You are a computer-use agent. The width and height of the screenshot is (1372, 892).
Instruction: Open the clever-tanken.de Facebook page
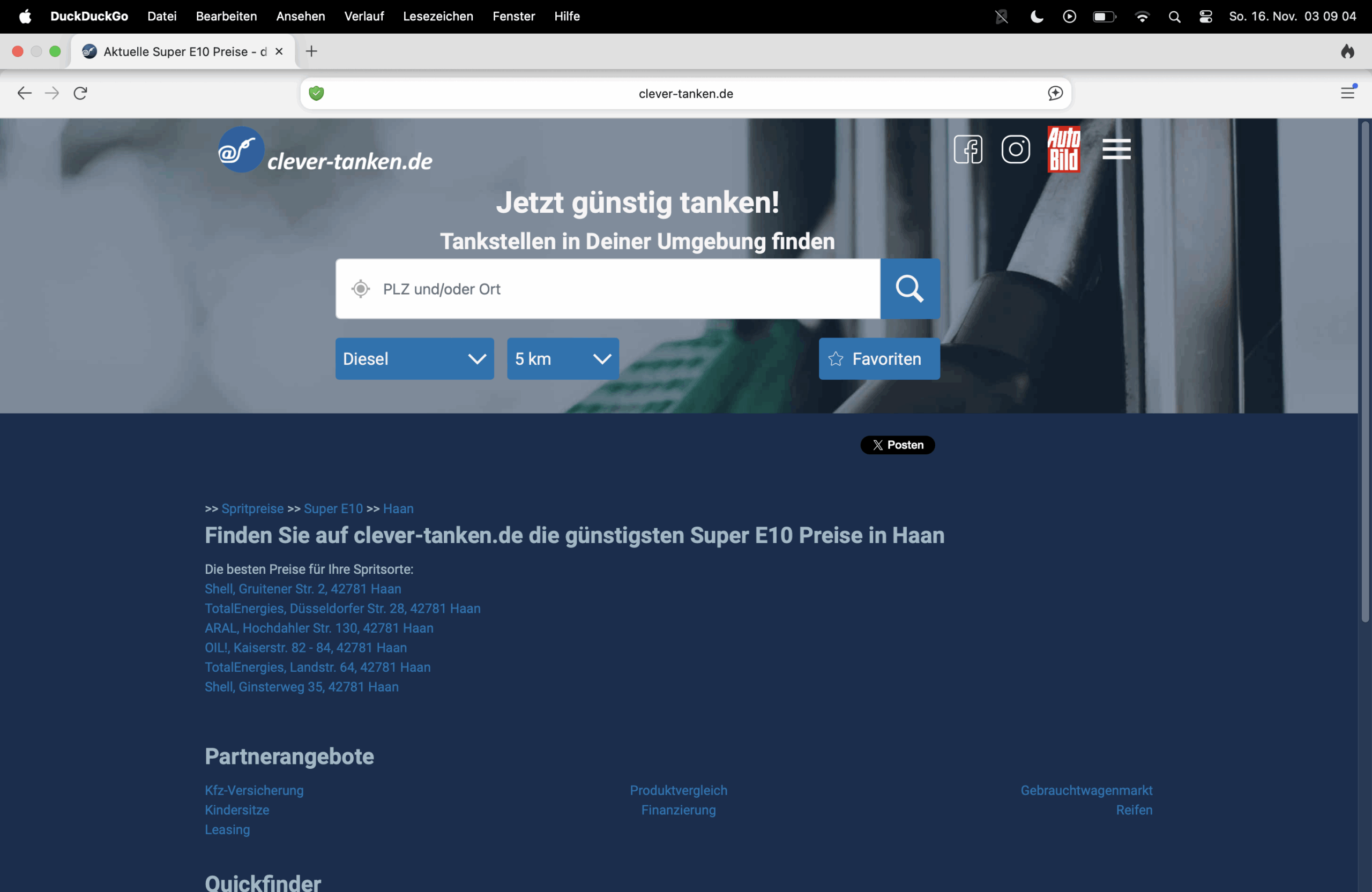click(x=968, y=149)
